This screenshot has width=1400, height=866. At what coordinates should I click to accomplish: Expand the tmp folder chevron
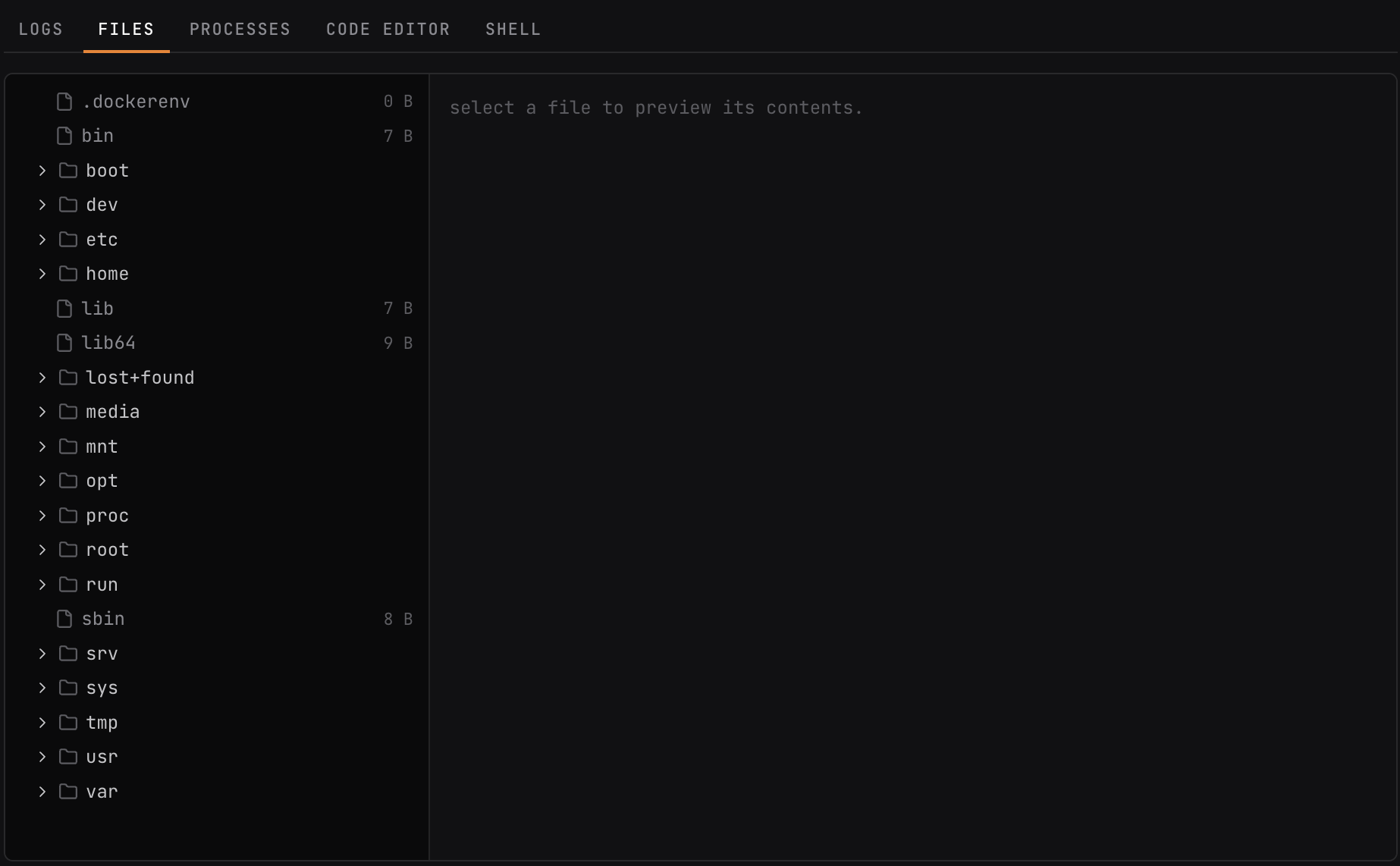[42, 723]
